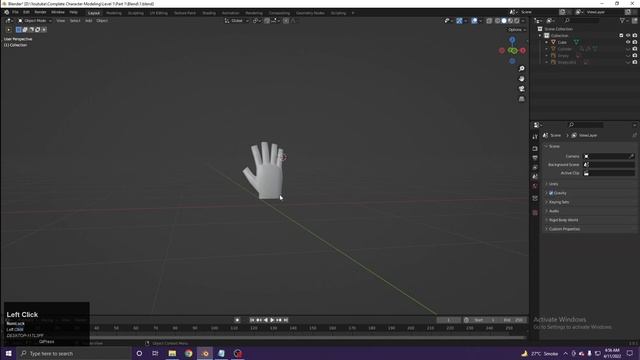The height and width of the screenshot is (360, 640).
Task: Select the Tweak tool icon
Action: tap(9, 29)
